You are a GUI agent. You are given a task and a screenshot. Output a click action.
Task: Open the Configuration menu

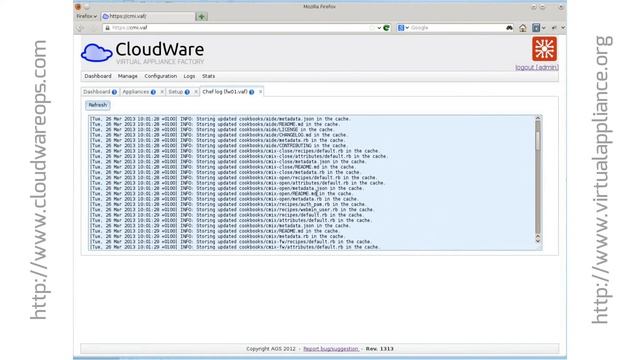(160, 76)
